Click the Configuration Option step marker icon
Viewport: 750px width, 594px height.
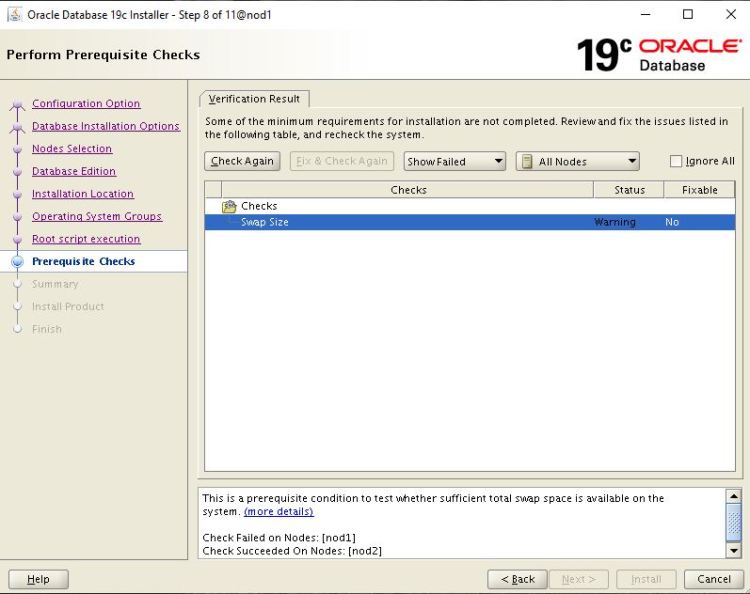[17, 104]
